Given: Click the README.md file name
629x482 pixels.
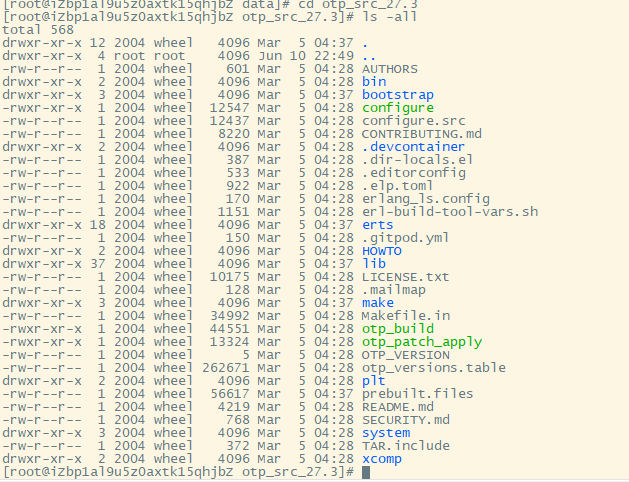Looking at the screenshot, I should pyautogui.click(x=398, y=407).
